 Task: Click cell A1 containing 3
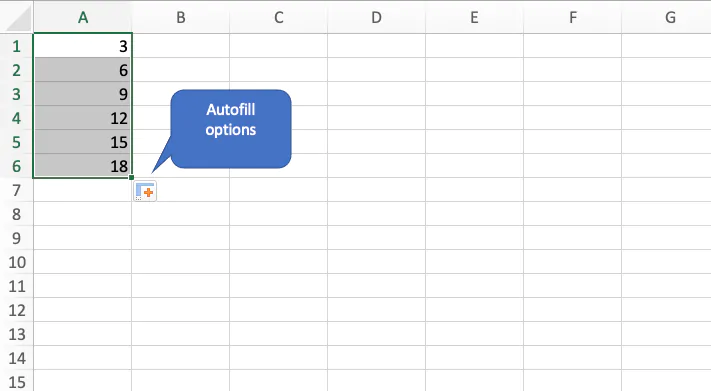point(83,46)
